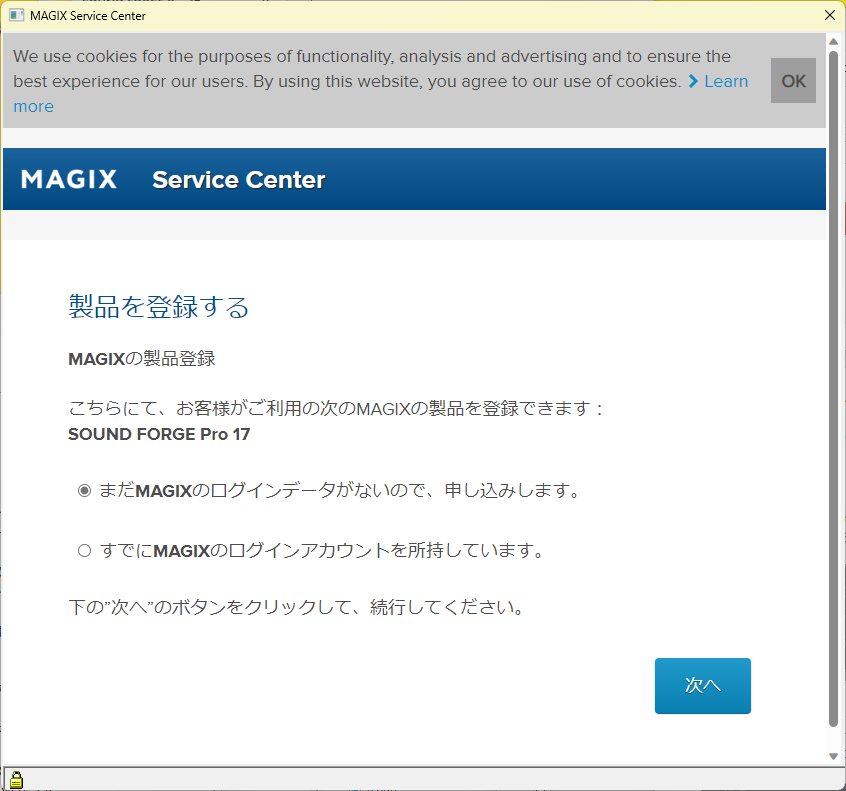This screenshot has width=846, height=791.
Task: Click the SOUND FORGE Pro 17 product name
Action: point(159,434)
